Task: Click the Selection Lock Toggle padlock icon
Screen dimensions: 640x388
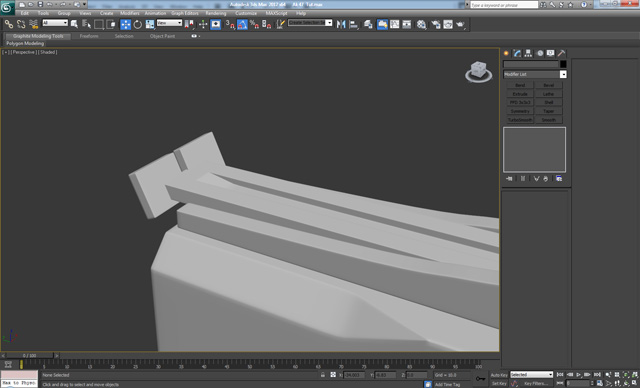Action: [x=323, y=375]
